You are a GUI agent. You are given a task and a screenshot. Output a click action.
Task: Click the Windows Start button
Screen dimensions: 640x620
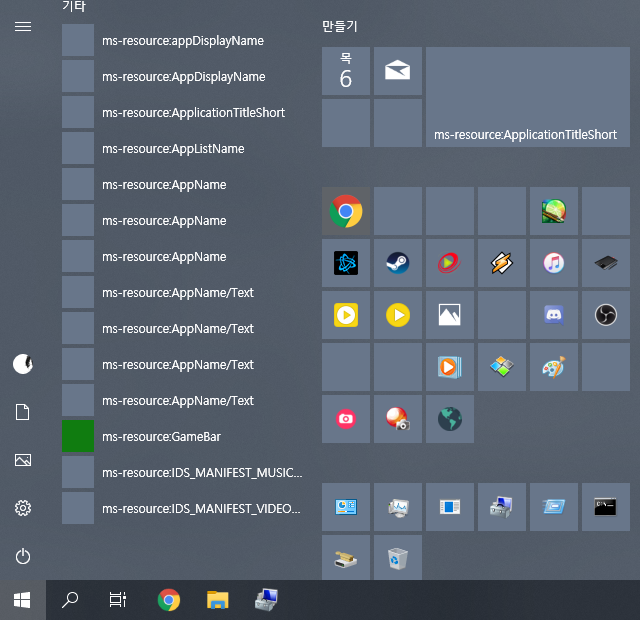tap(22, 600)
